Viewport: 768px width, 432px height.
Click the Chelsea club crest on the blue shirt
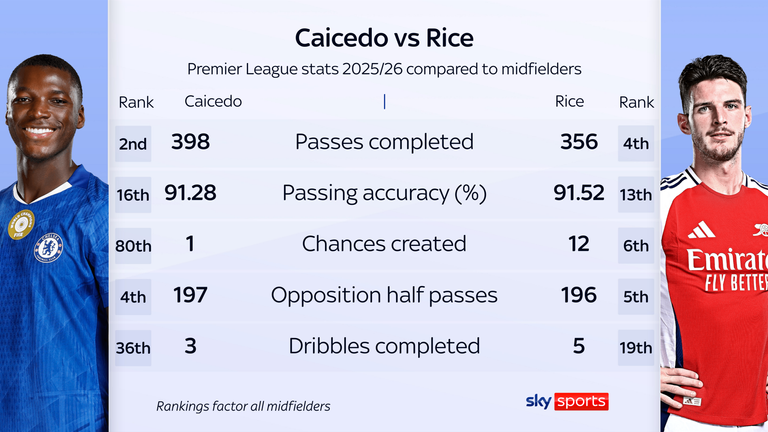click(48, 247)
